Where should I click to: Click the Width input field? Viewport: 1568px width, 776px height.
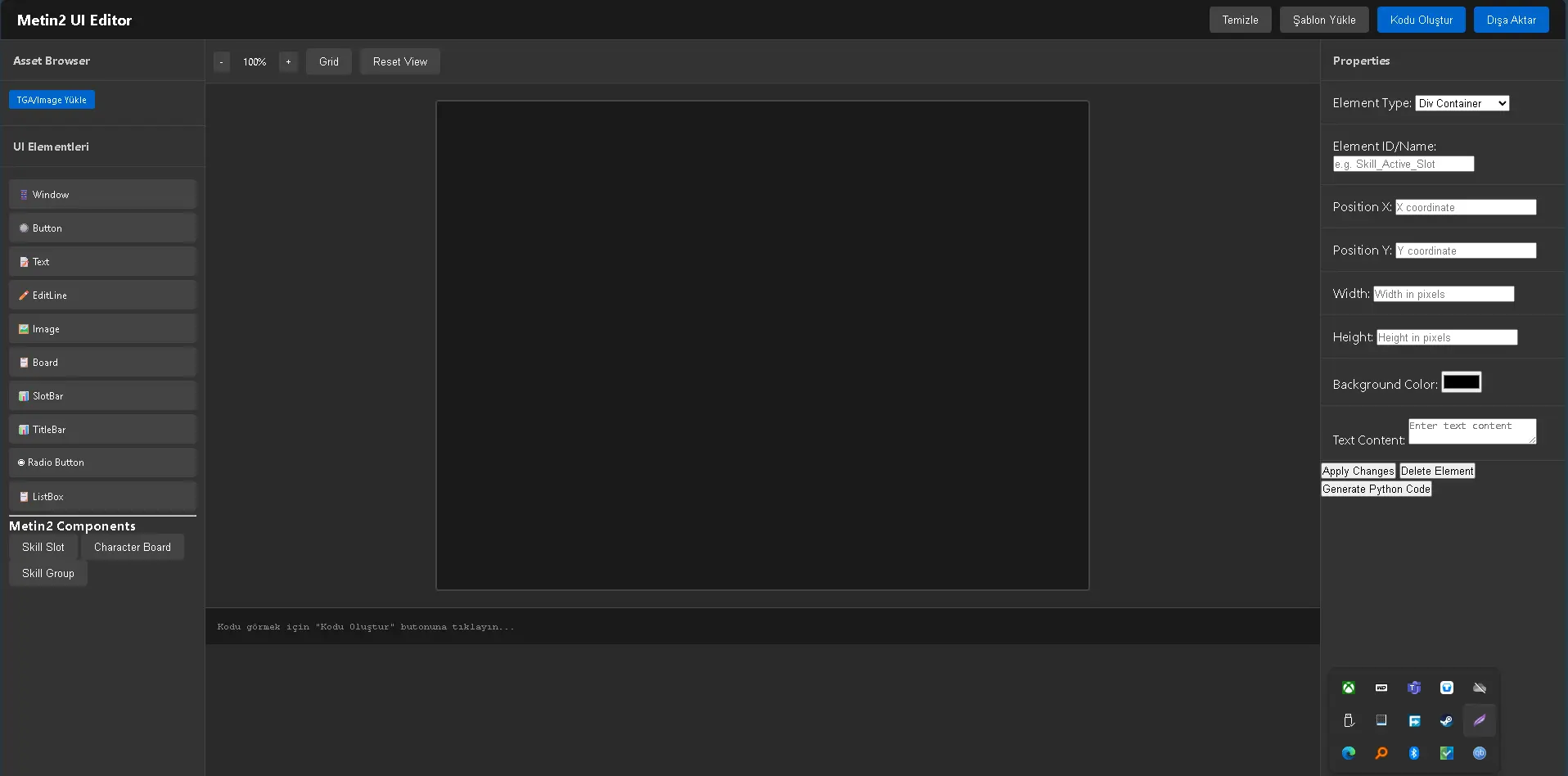(1444, 294)
